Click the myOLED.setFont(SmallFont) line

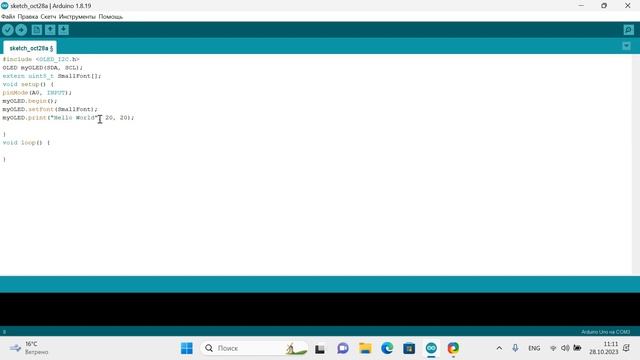[x=50, y=109]
